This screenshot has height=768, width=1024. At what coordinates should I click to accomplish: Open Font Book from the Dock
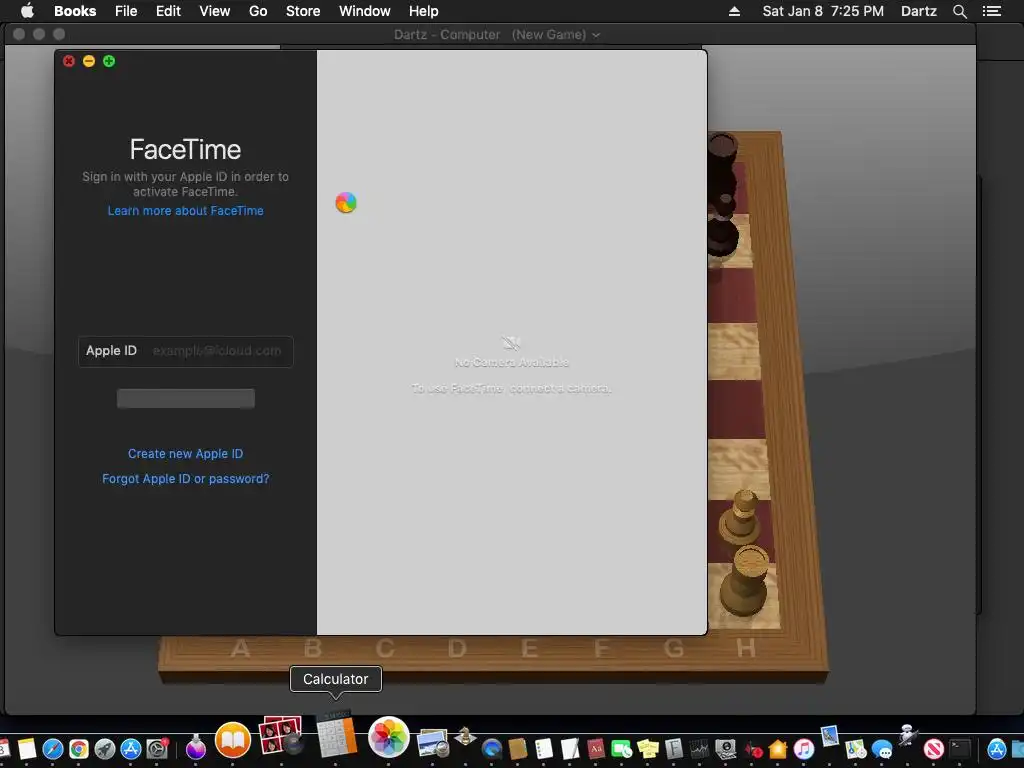pyautogui.click(x=673, y=748)
